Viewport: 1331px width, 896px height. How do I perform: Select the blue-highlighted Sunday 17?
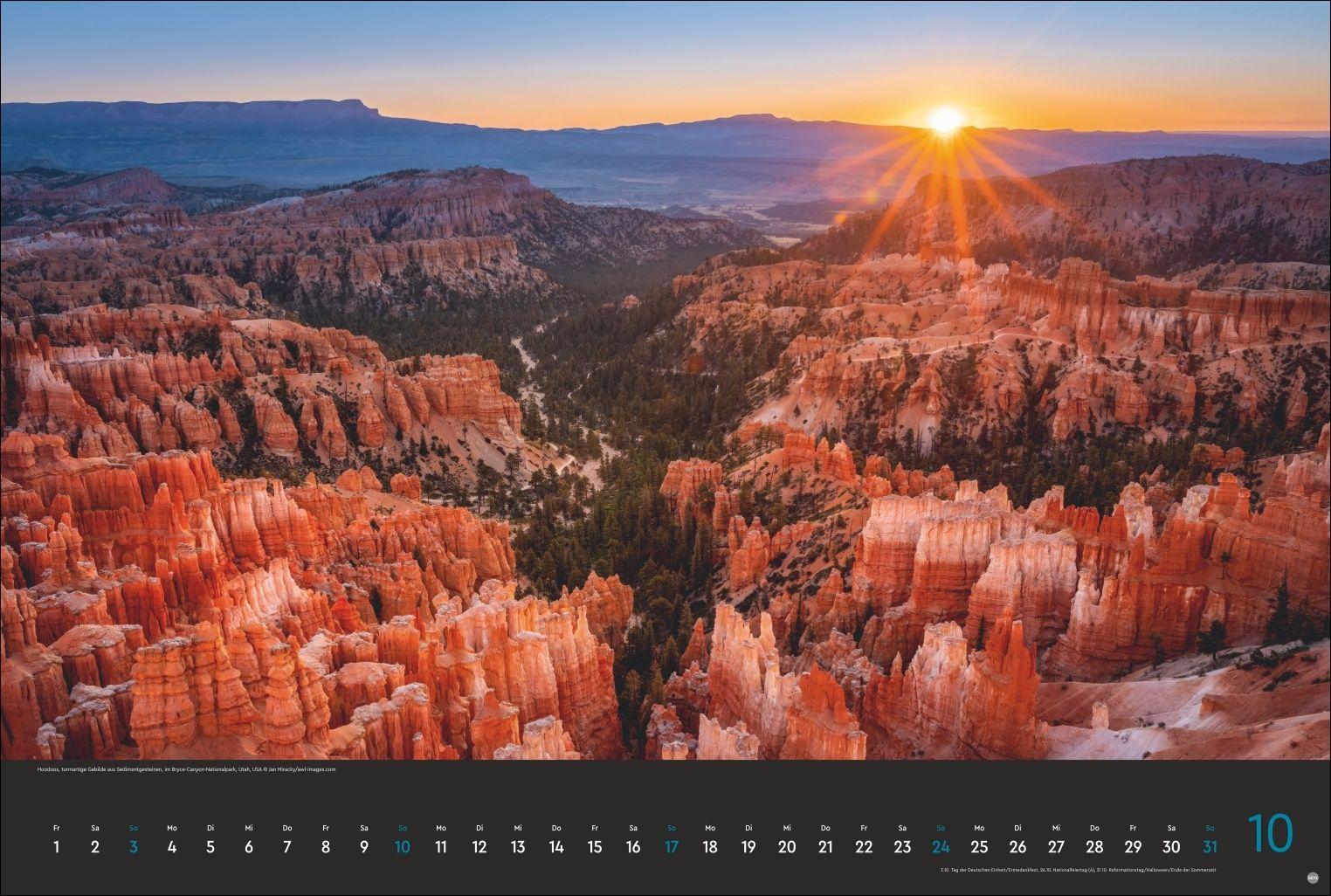click(672, 846)
